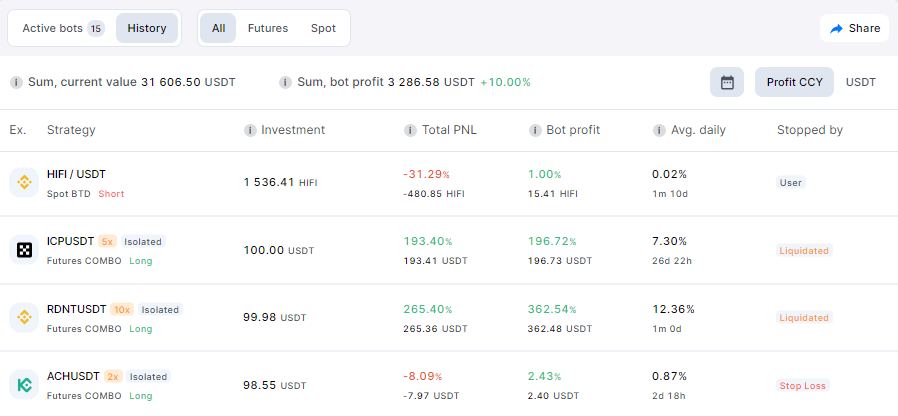Open the HIFI / USDT strategy

[x=76, y=174]
